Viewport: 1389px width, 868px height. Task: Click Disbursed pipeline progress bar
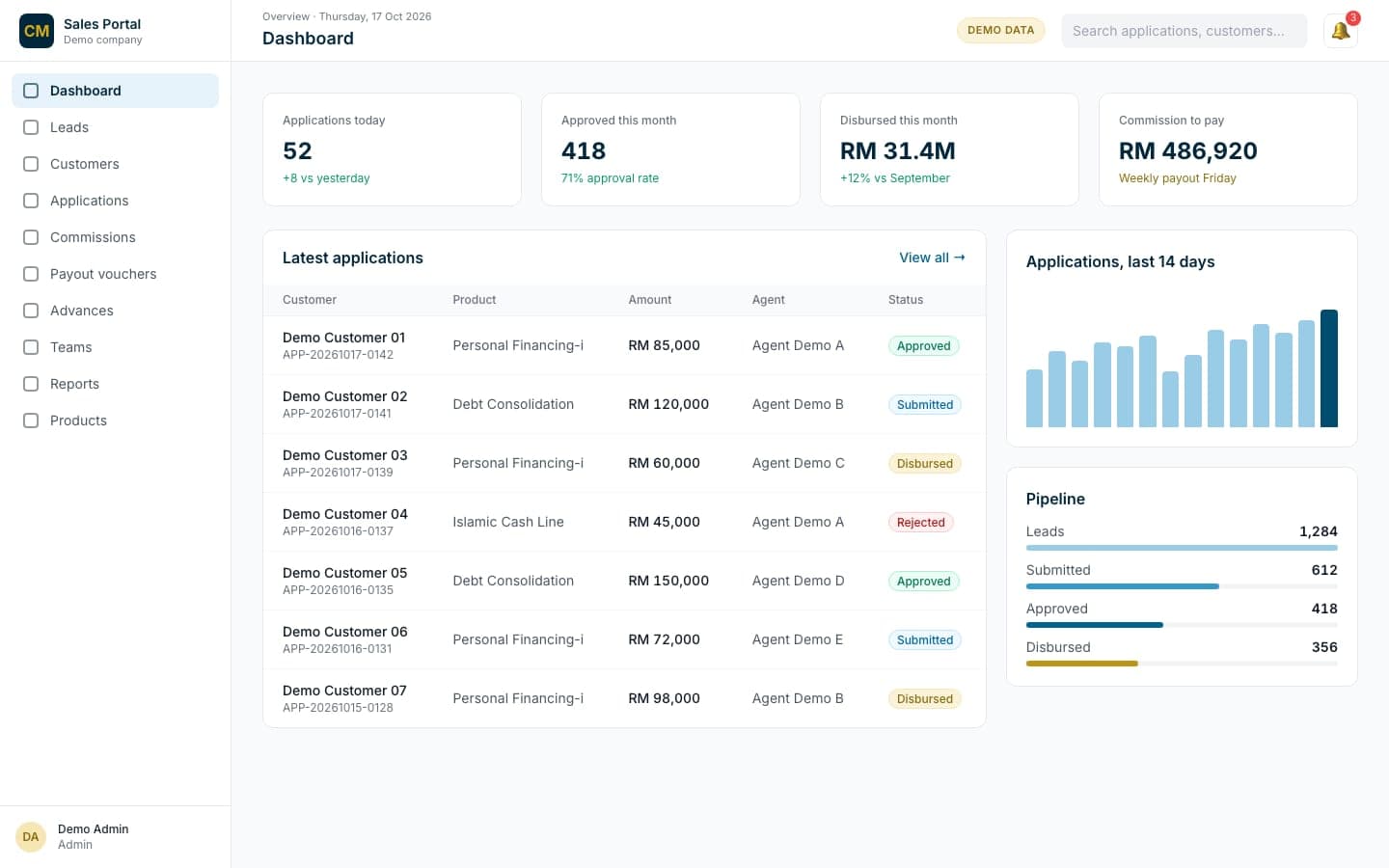coord(1182,664)
